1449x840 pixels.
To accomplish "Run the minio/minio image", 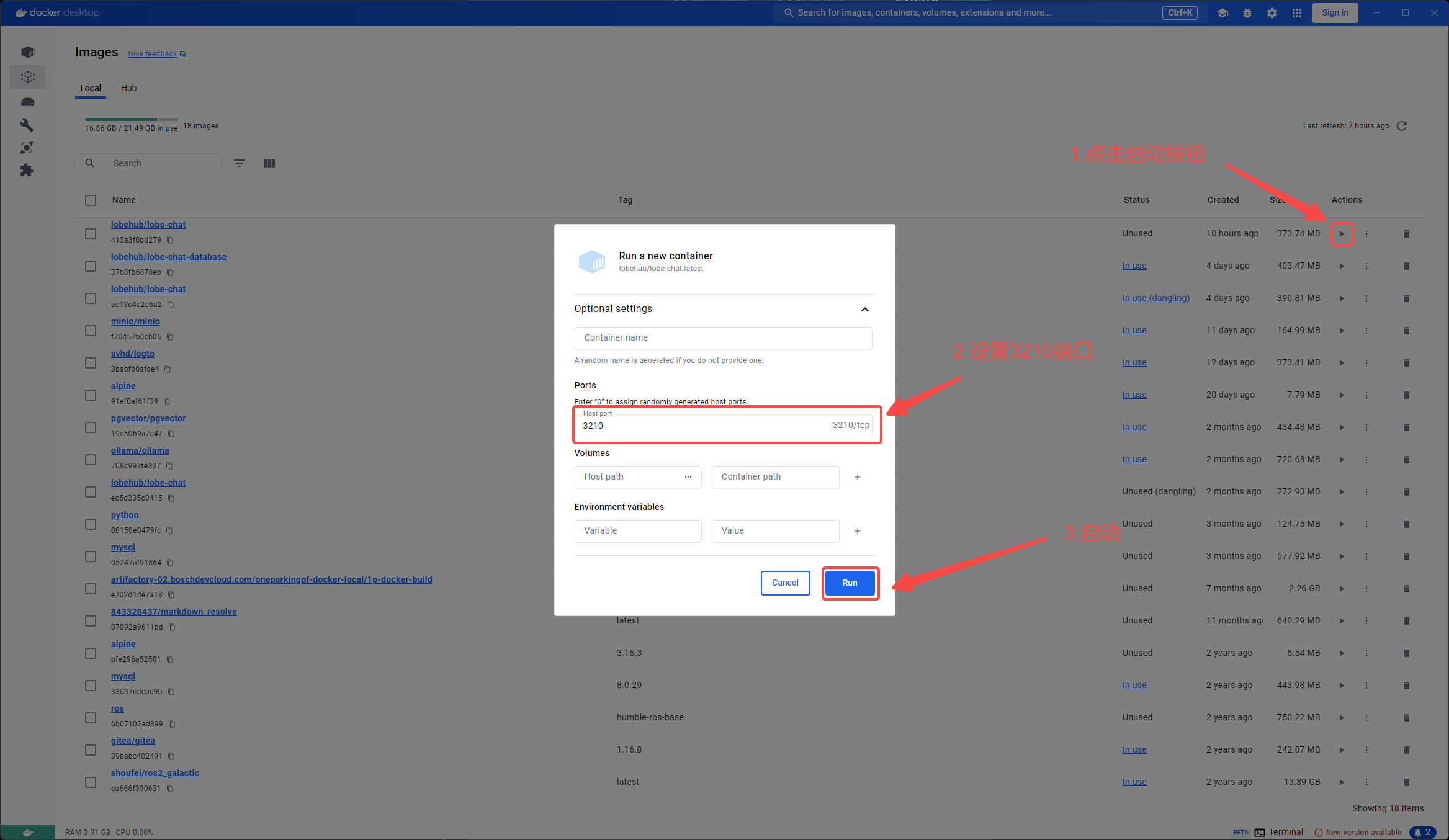I will tap(1342, 331).
